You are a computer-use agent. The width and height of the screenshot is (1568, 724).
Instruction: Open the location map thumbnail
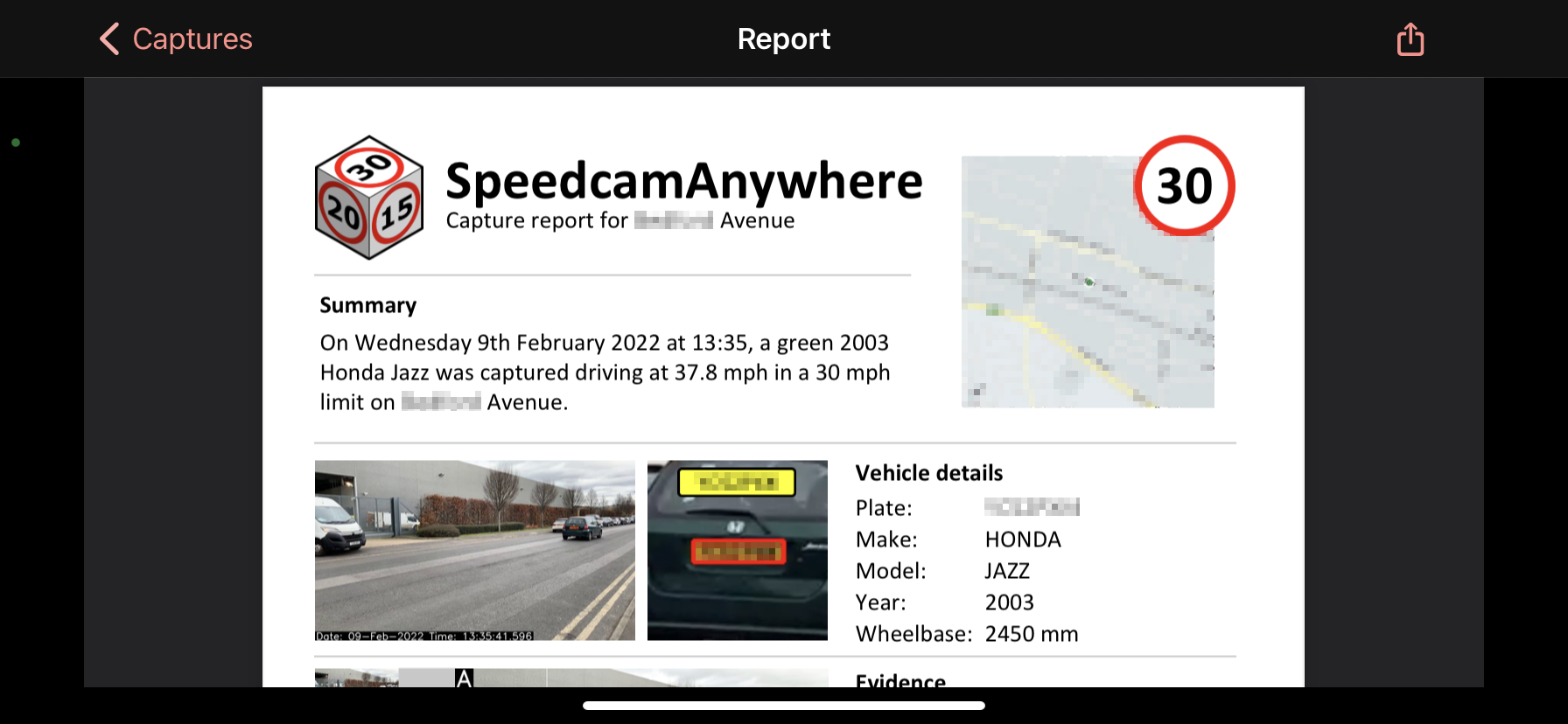pyautogui.click(x=1088, y=282)
